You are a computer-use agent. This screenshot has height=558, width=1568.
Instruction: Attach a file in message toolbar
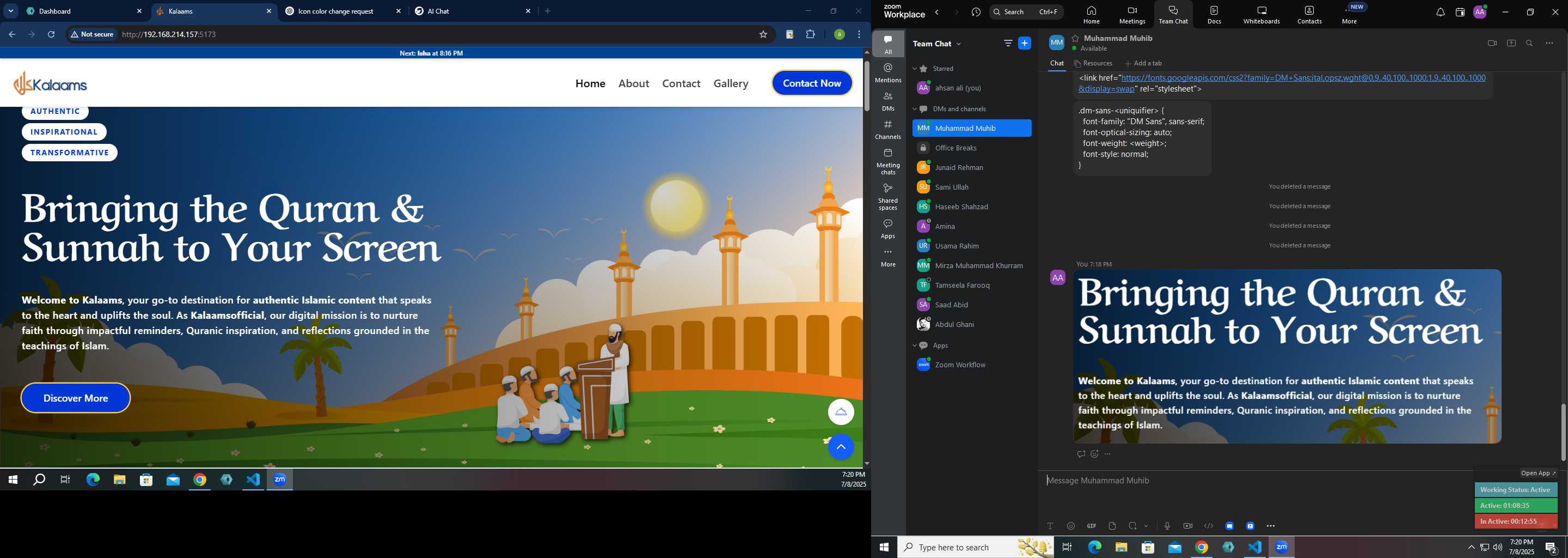pyautogui.click(x=1112, y=526)
